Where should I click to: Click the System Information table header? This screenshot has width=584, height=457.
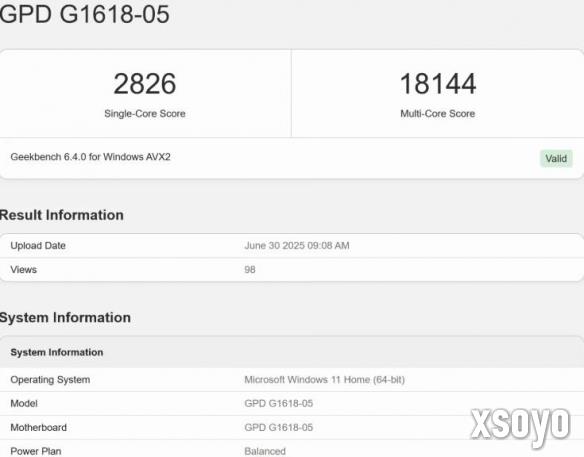point(57,352)
